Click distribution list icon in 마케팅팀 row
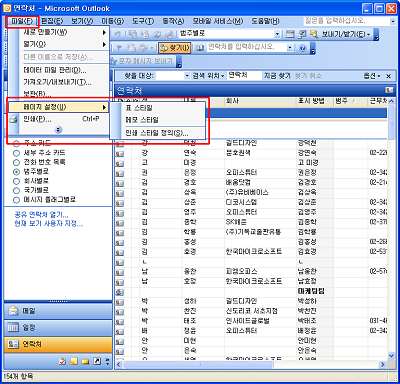The width and height of the screenshot is (400, 384). pyautogui.click(x=120, y=292)
